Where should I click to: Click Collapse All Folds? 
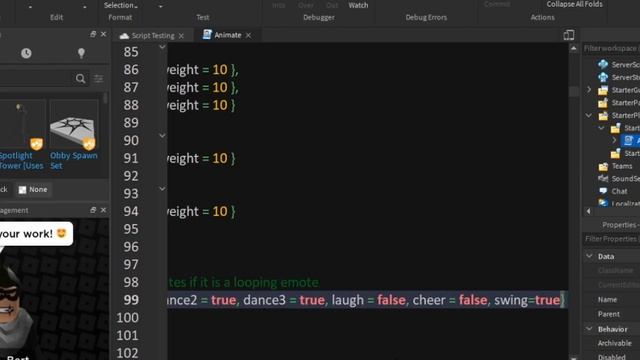coord(574,4)
